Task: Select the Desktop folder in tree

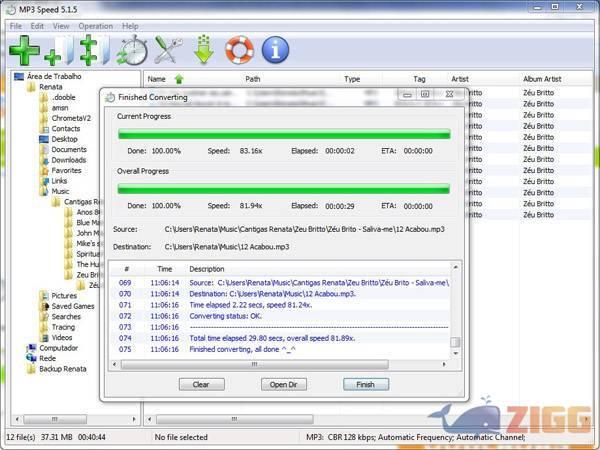Action: click(59, 139)
